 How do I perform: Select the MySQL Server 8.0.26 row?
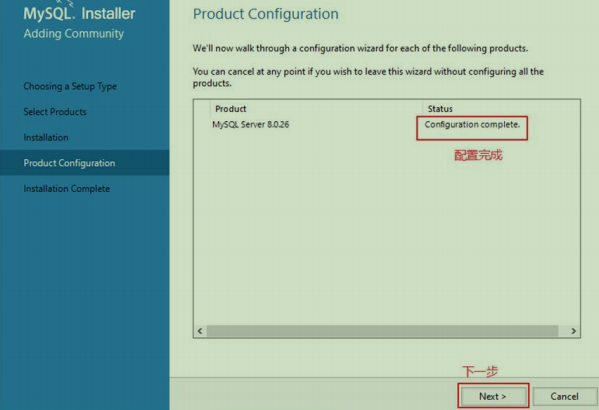[x=387, y=125]
